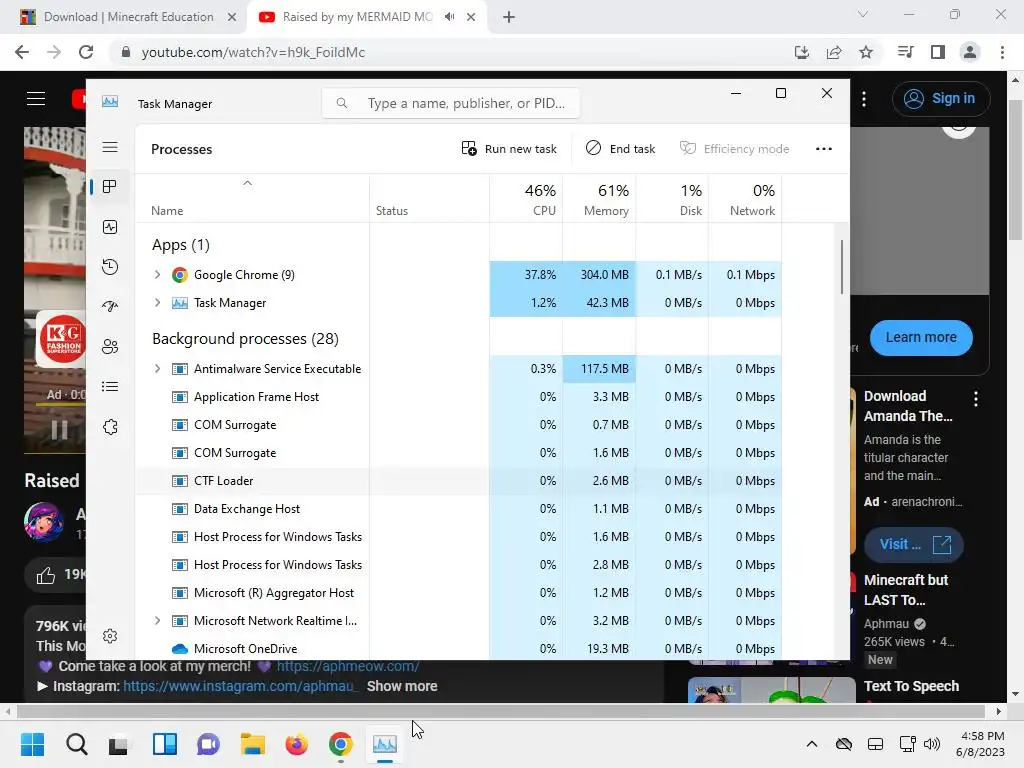
Task: Click the YouTube address bar URL
Action: point(253,52)
